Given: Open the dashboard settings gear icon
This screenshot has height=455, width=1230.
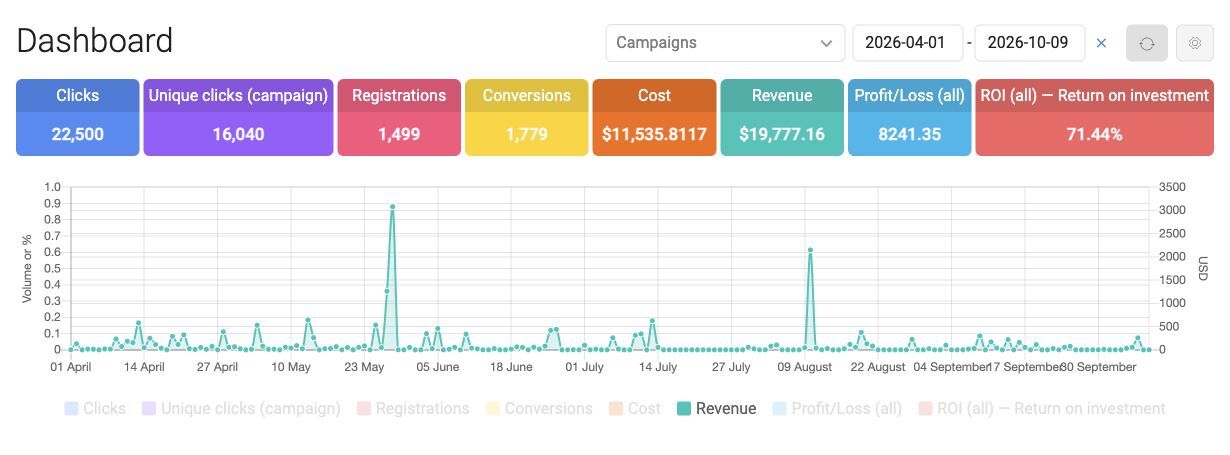Looking at the screenshot, I should tap(1194, 43).
